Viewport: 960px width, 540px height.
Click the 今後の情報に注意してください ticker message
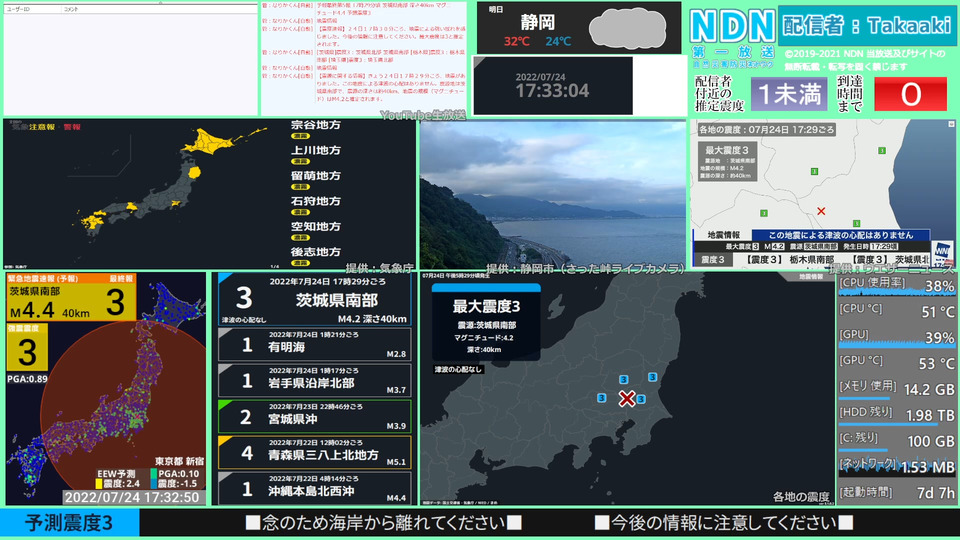tap(724, 523)
